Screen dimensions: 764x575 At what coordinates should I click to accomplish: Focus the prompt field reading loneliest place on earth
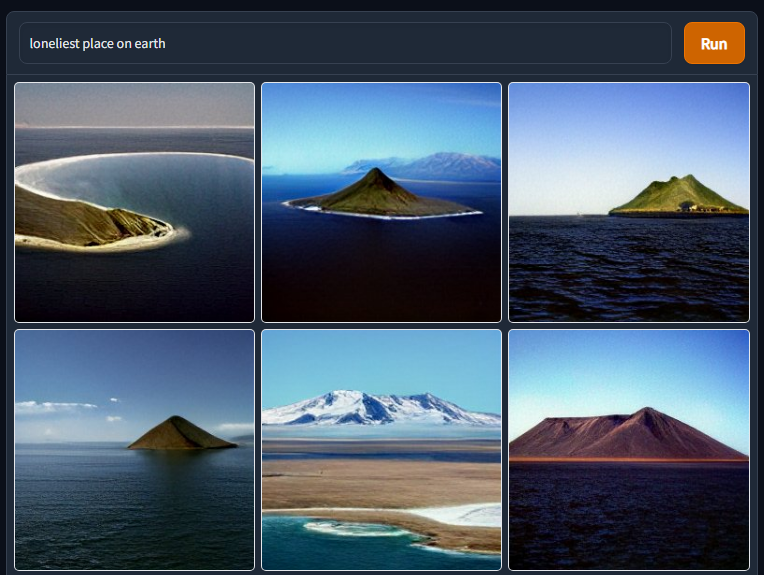[345, 43]
